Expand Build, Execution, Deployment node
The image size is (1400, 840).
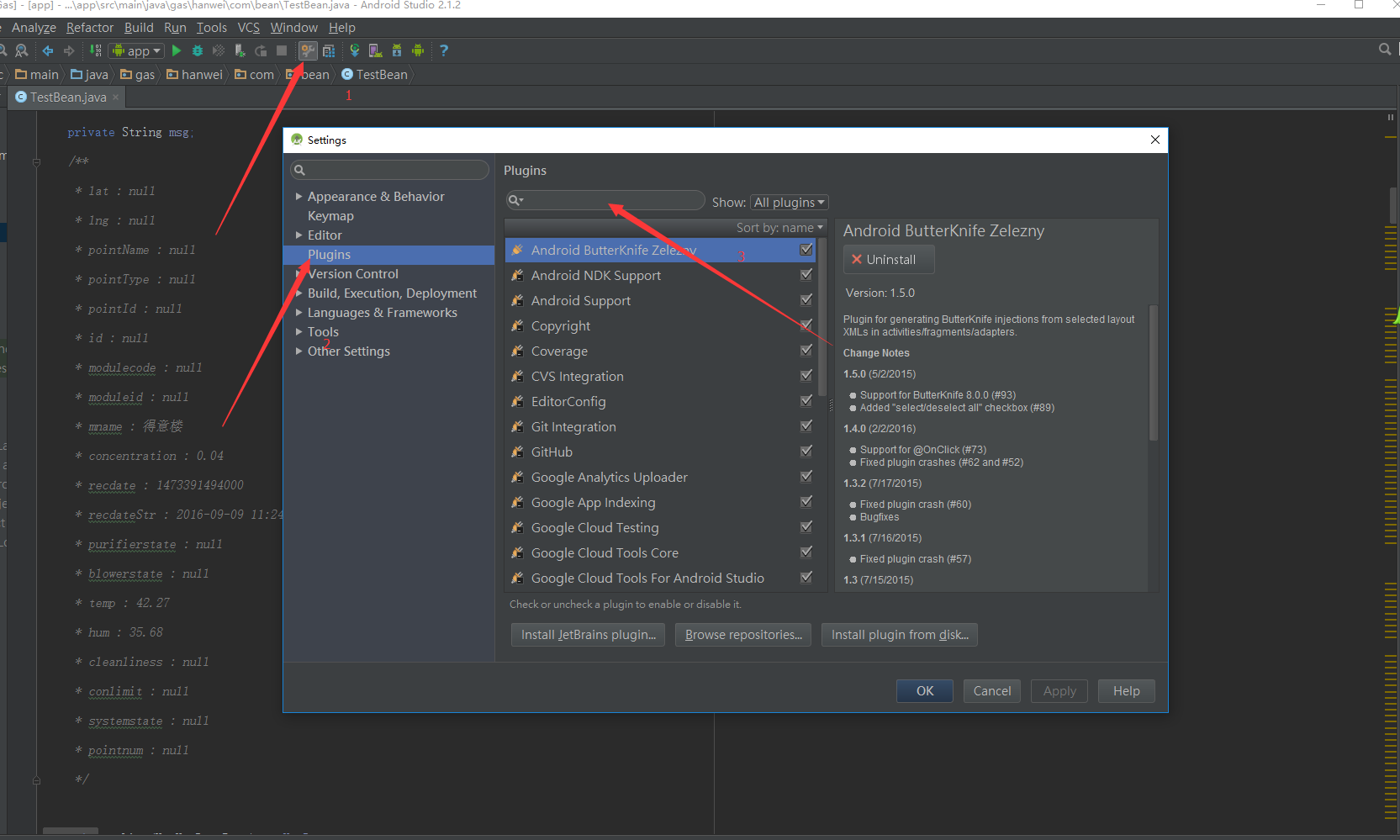pyautogui.click(x=298, y=293)
